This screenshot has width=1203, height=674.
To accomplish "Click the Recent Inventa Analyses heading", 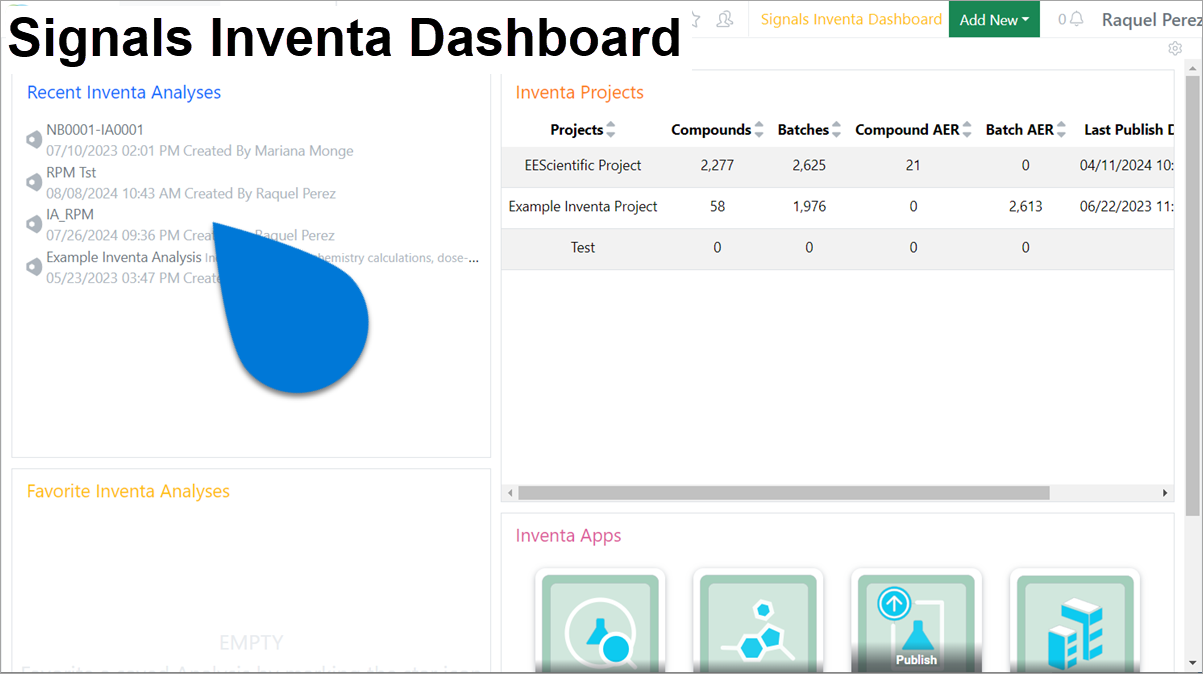I will [x=124, y=92].
